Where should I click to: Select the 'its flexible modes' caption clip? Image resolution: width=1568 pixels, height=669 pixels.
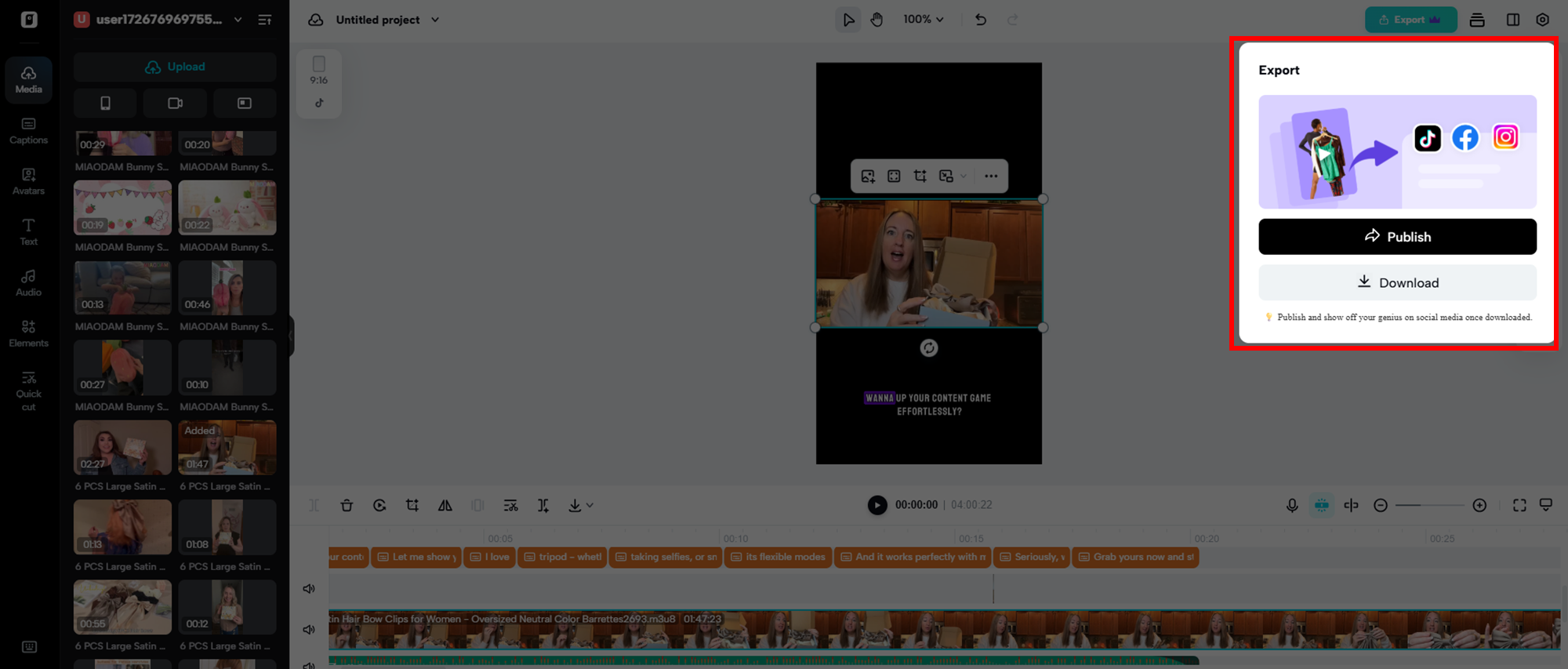[778, 558]
